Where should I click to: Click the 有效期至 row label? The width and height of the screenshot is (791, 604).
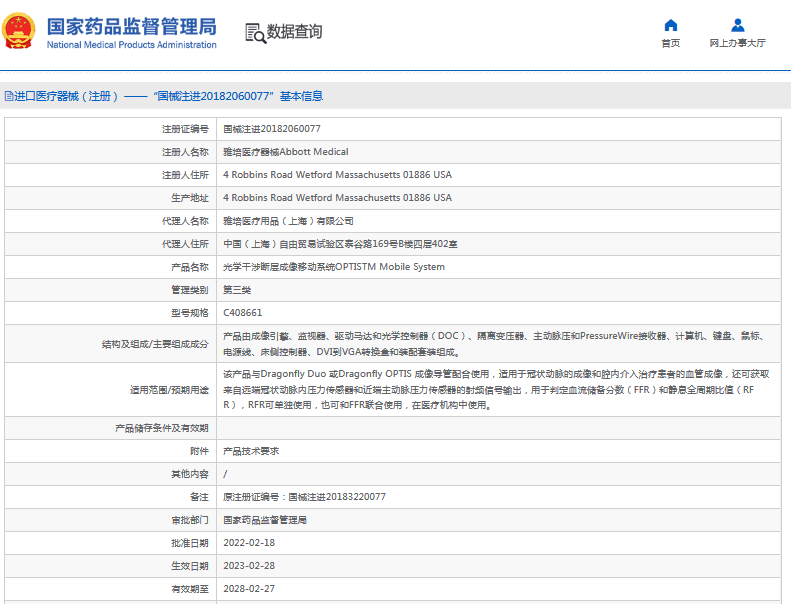pos(190,589)
